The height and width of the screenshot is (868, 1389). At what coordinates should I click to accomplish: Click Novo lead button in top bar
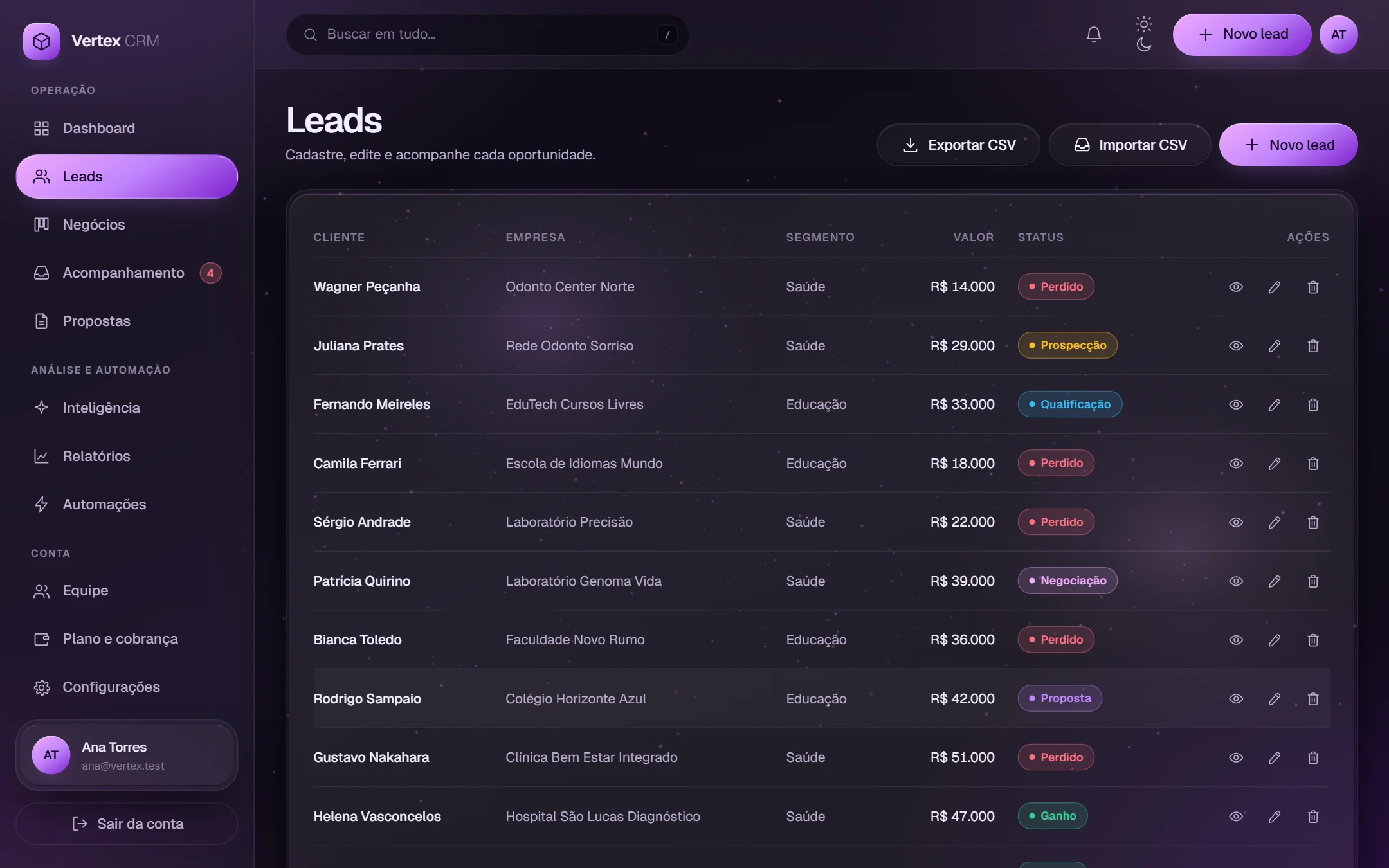coord(1242,35)
